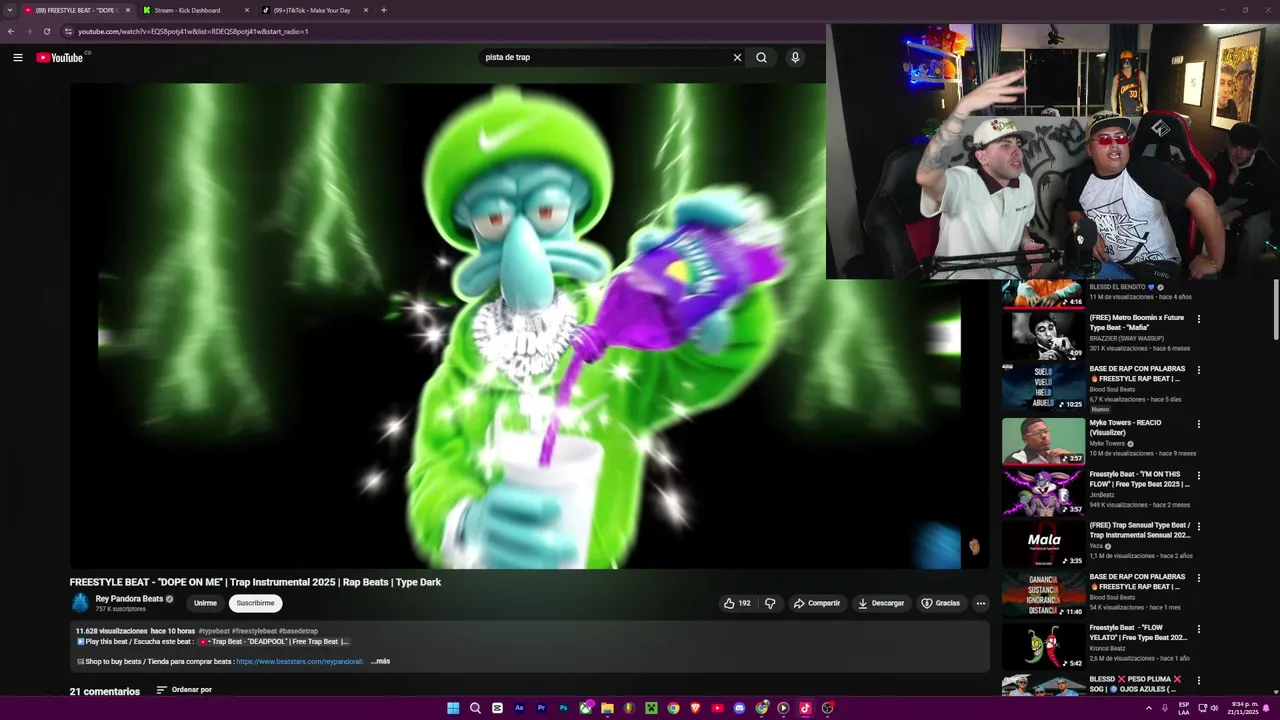
Task: Open options for "I'M ON THIS FLOW" beat
Action: click(x=1198, y=476)
